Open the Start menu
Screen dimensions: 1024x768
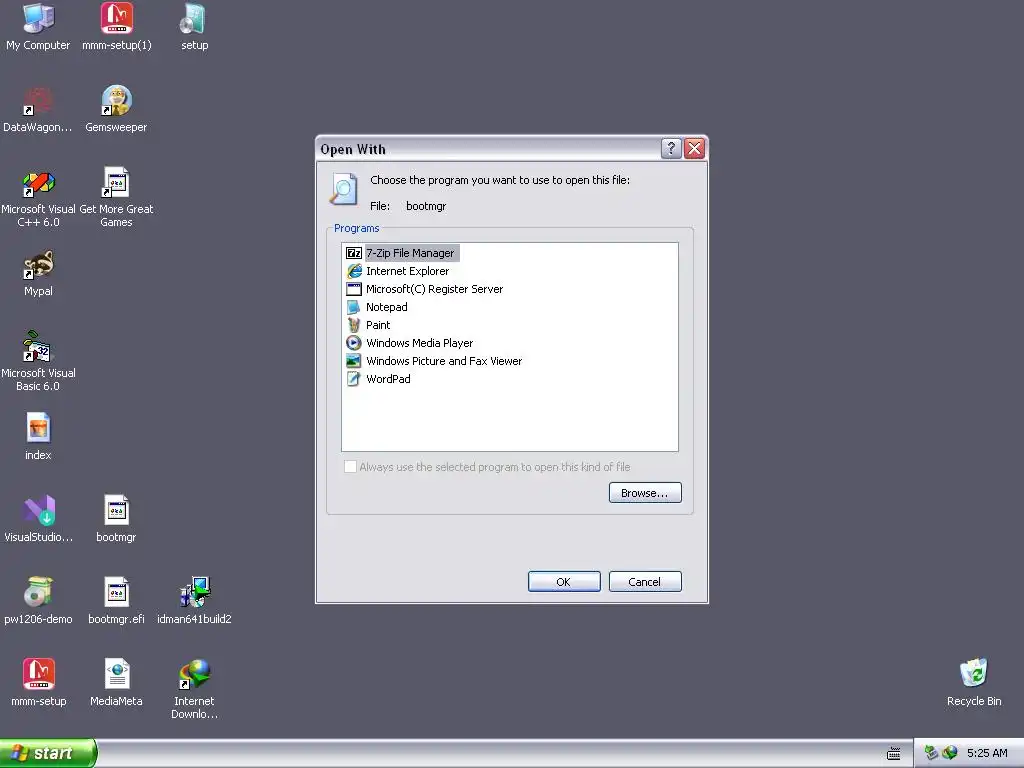[x=48, y=753]
